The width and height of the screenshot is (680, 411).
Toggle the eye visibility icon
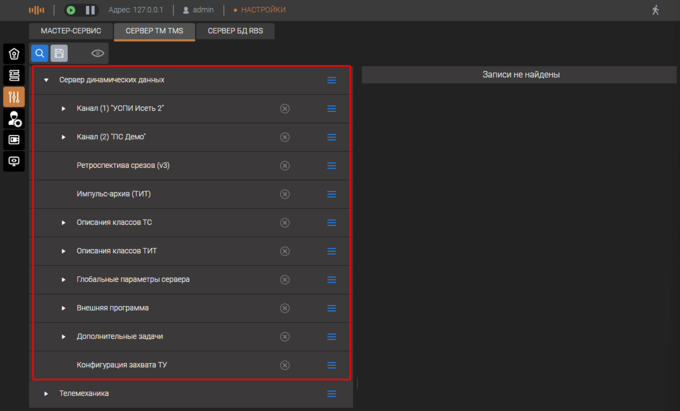pyautogui.click(x=98, y=54)
